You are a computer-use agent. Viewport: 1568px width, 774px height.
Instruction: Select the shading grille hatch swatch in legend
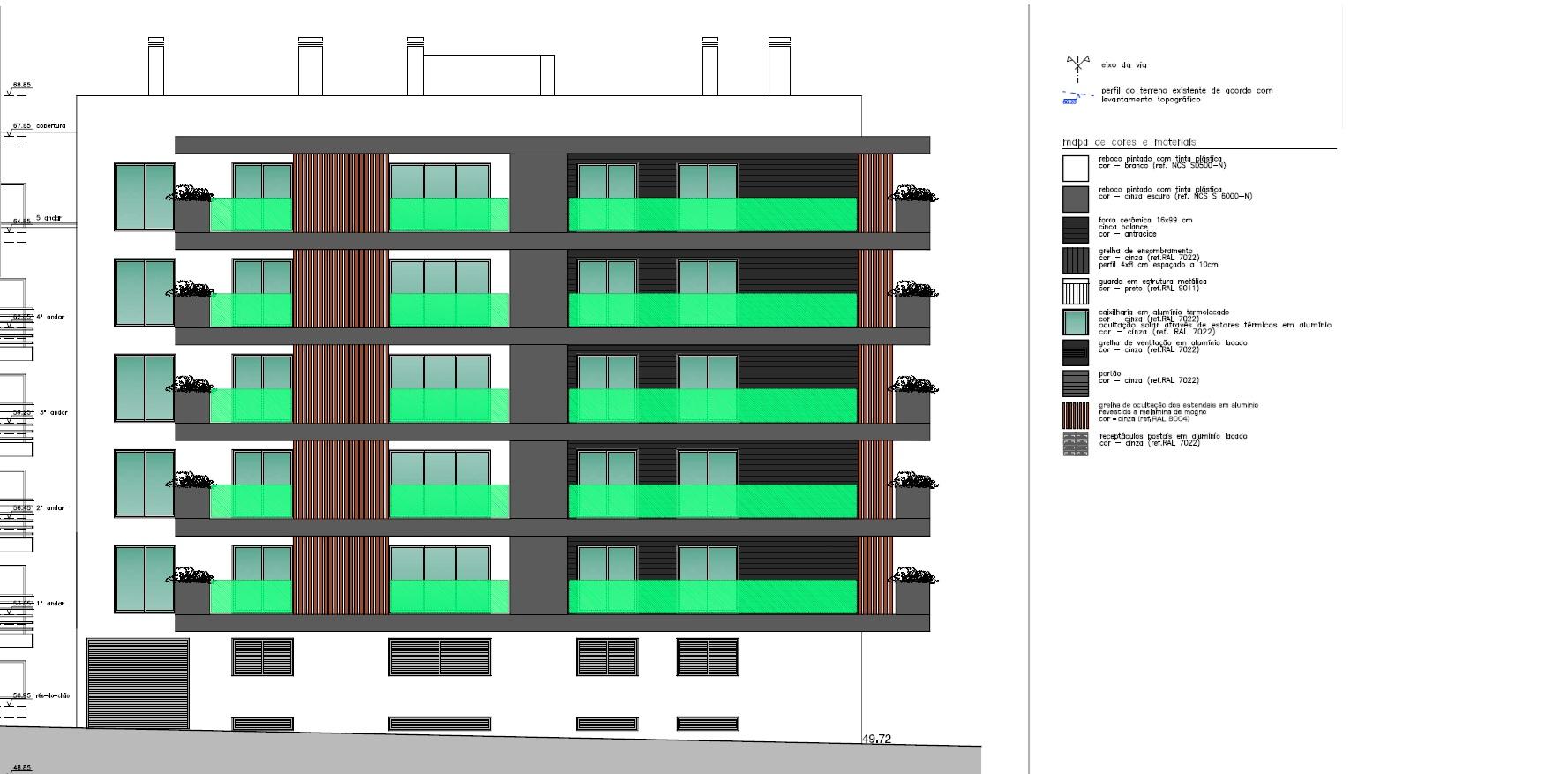(1075, 260)
